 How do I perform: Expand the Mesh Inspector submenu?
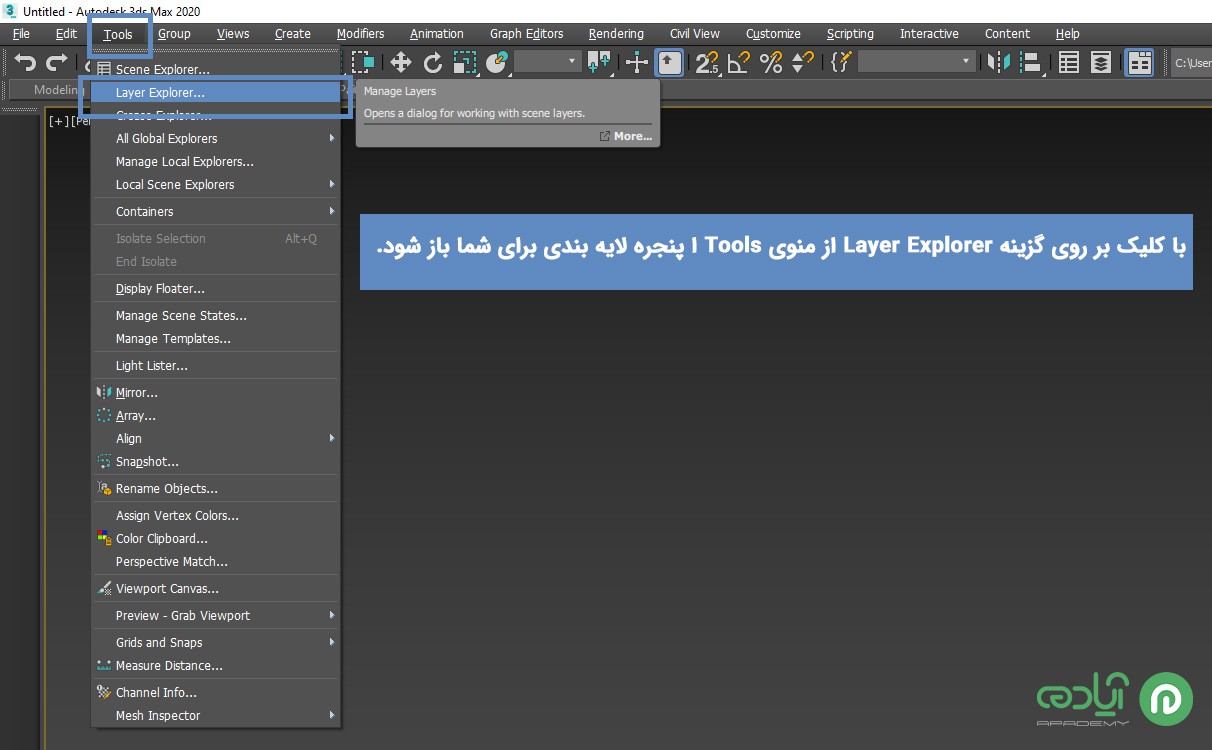[x=216, y=716]
